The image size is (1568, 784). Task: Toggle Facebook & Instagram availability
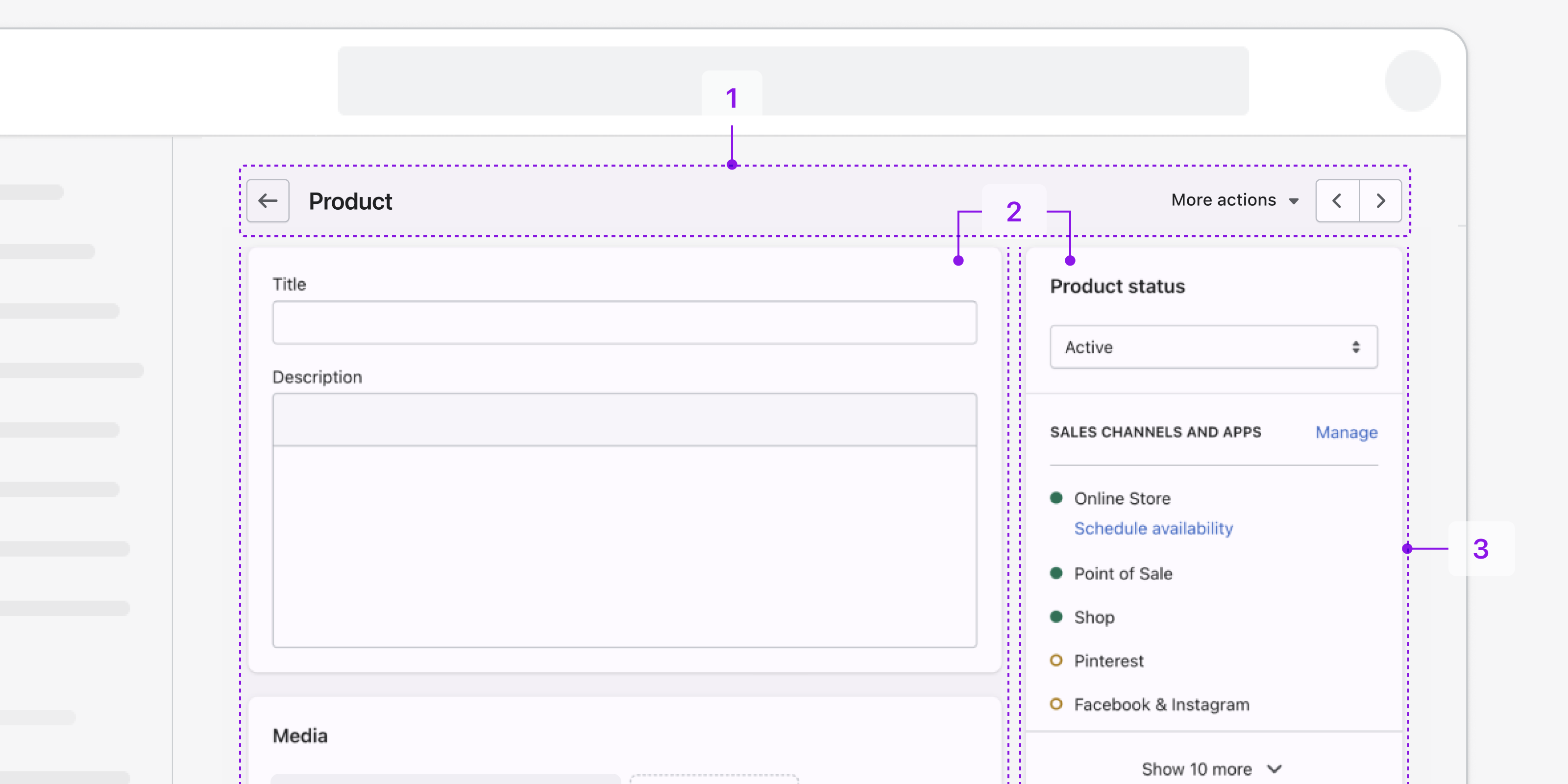pos(1057,704)
